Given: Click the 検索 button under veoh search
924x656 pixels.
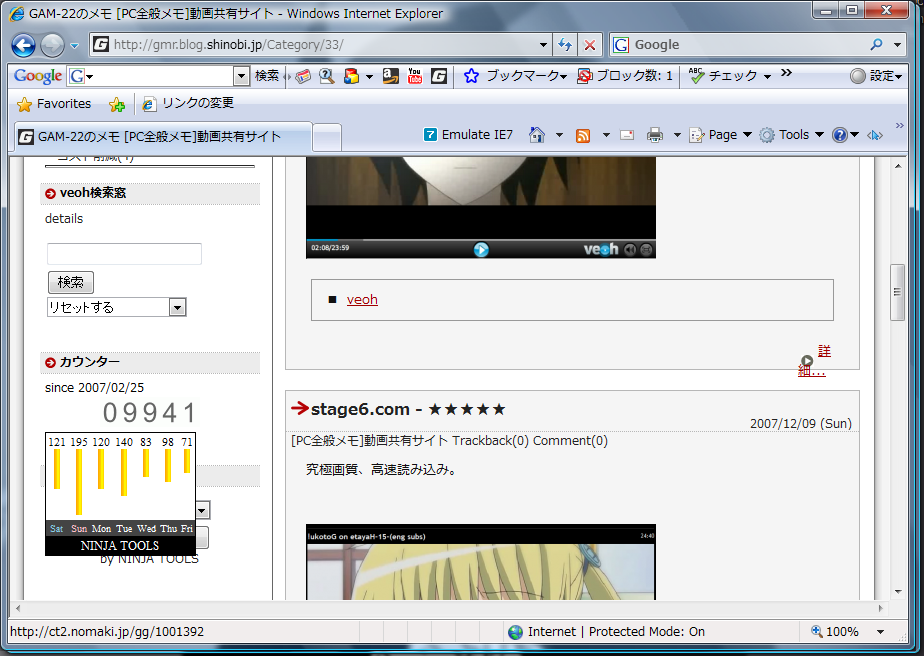Looking at the screenshot, I should pos(71,282).
